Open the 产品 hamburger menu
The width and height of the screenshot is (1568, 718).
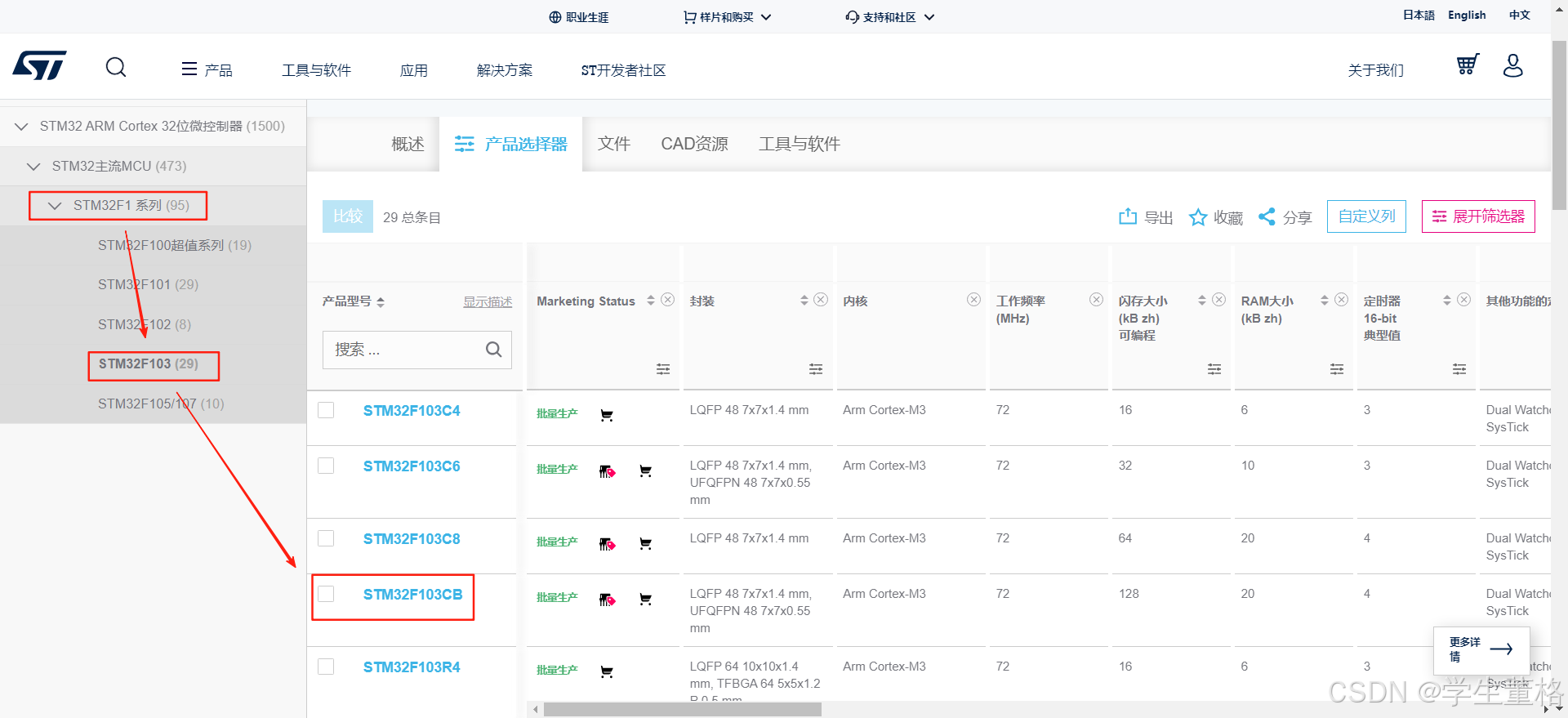tap(207, 70)
